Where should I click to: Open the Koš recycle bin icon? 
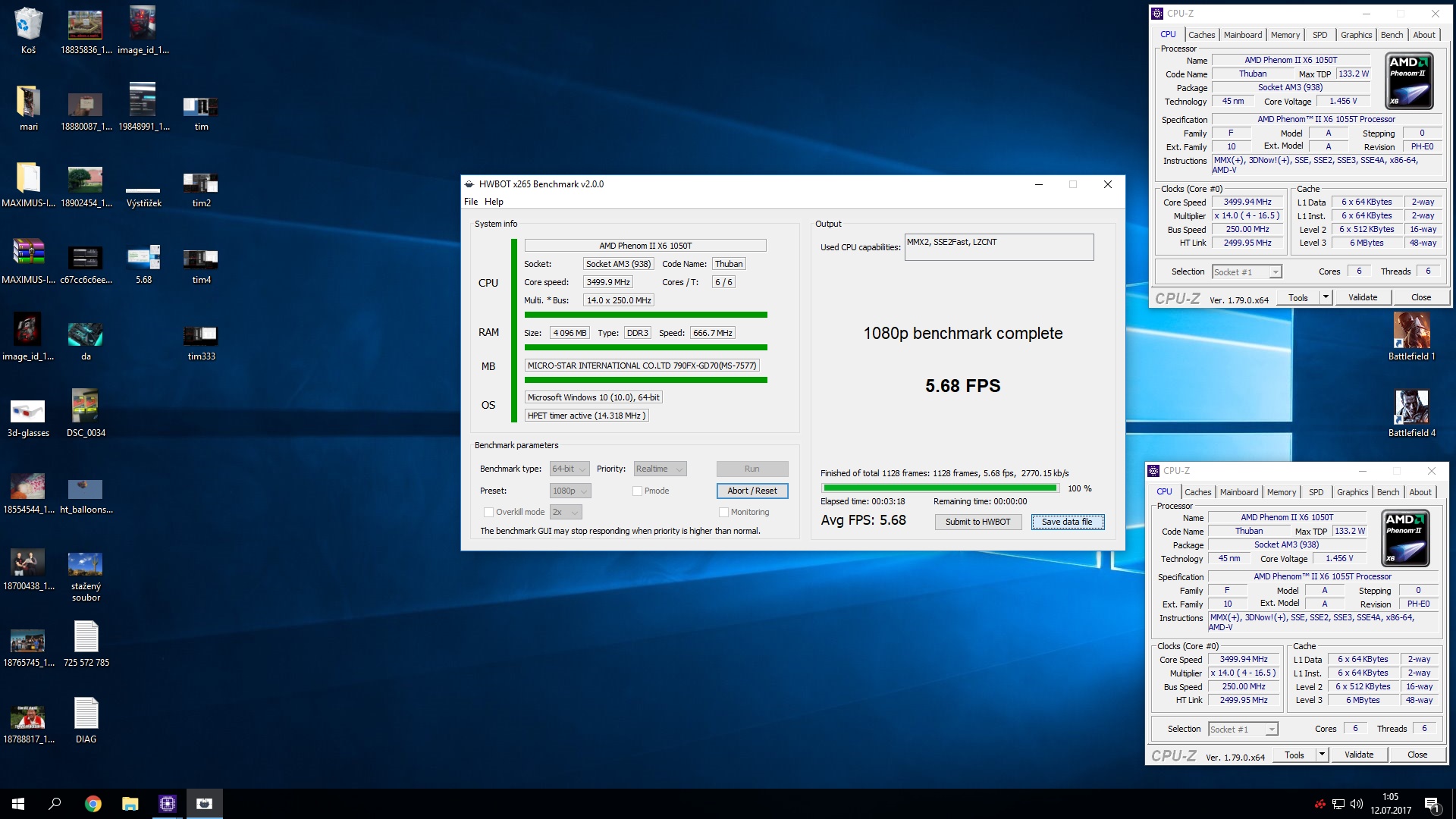click(28, 30)
